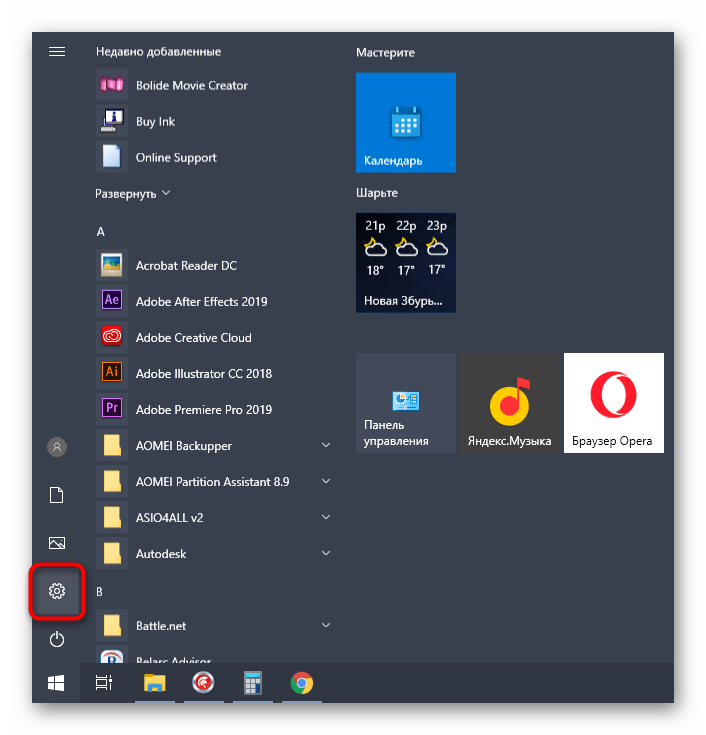Expand the 'Развернуть' recently added list

click(133, 193)
